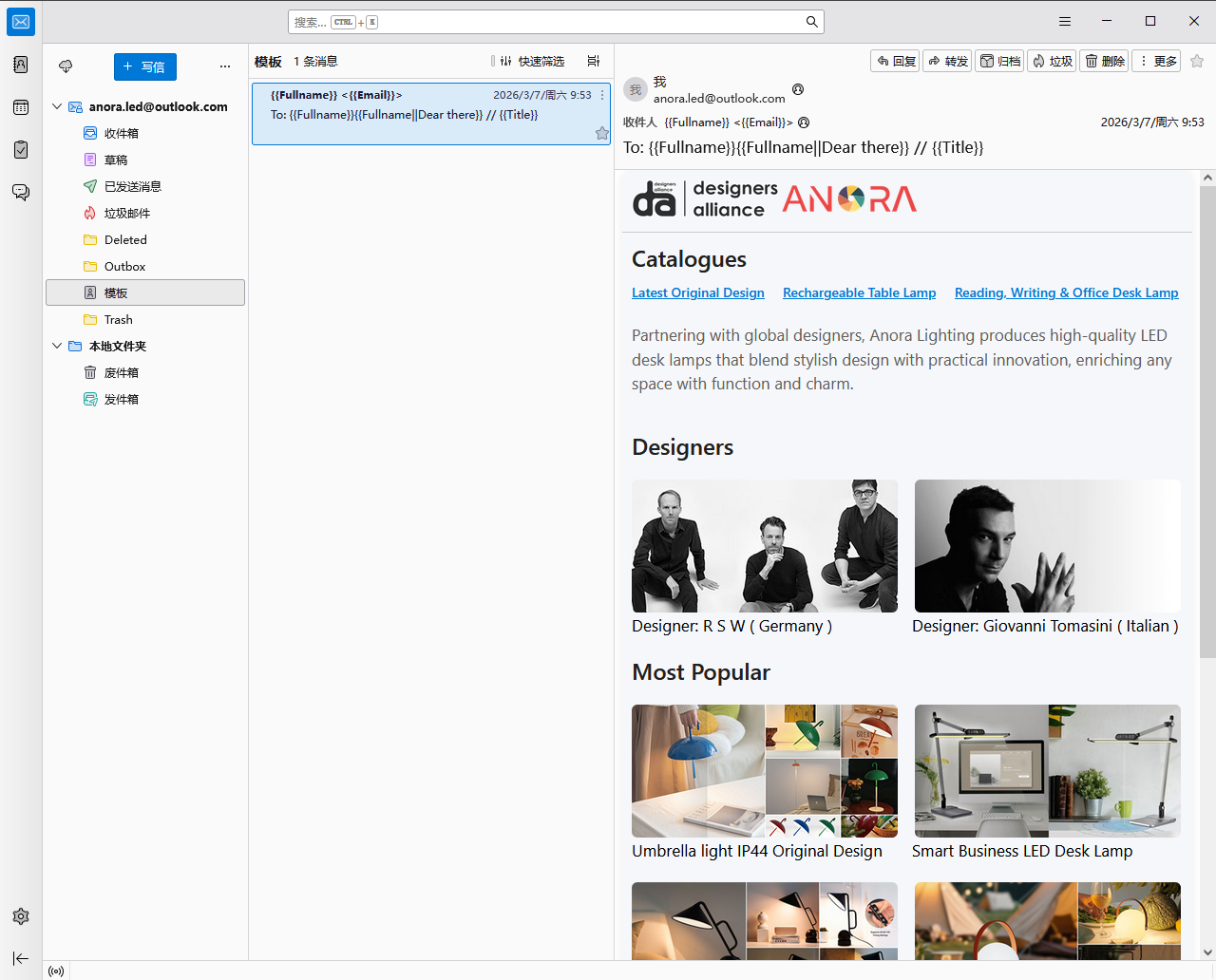Star the template message in list
1216x980 pixels.
[601, 134]
